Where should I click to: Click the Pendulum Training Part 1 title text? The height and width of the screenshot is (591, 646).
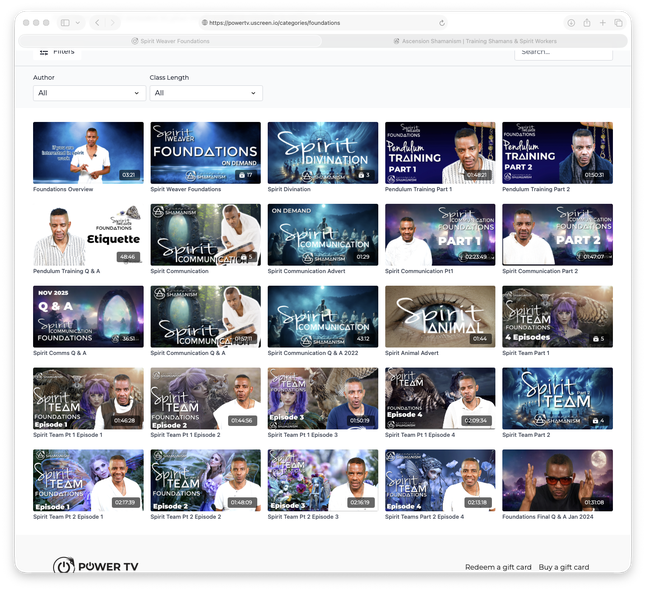point(418,189)
